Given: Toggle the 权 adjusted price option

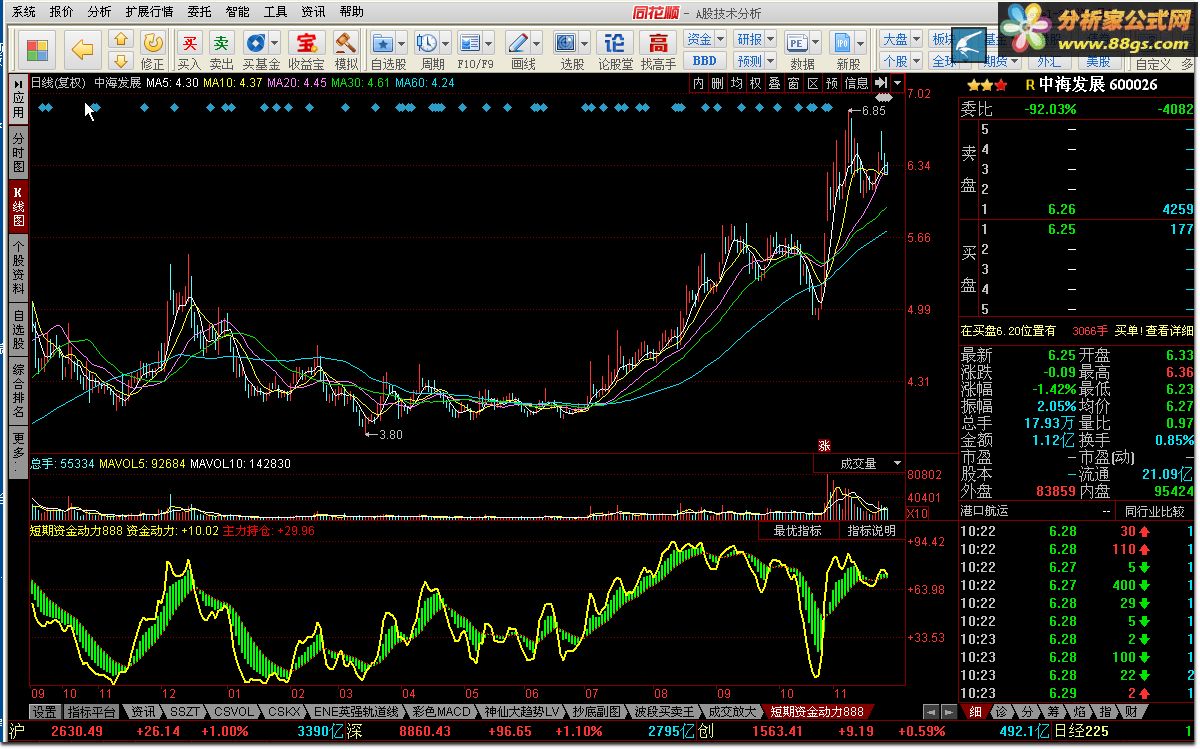Looking at the screenshot, I should (x=755, y=83).
